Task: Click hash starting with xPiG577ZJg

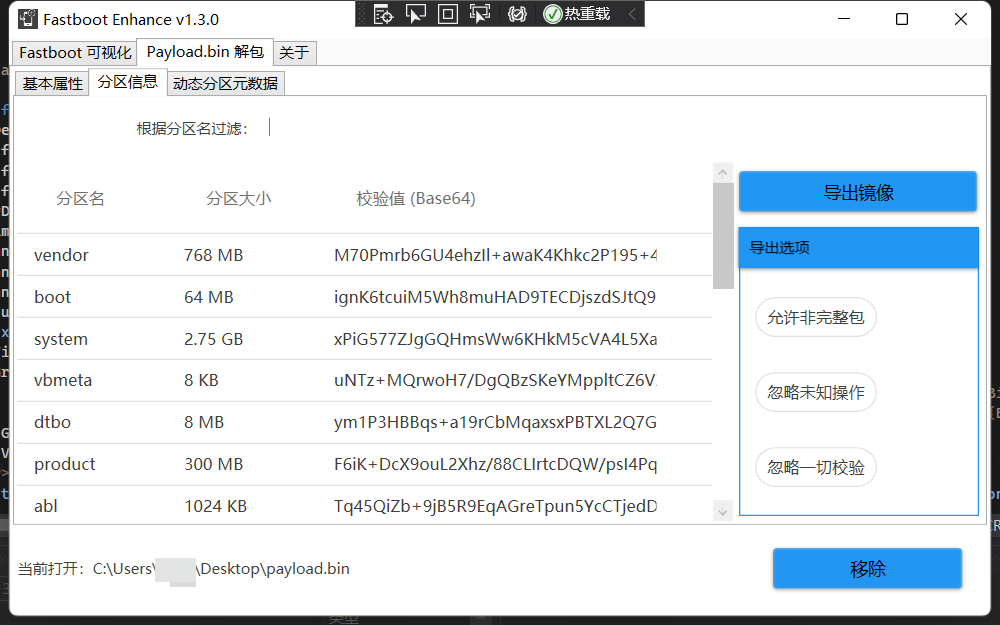Action: [x=496, y=339]
